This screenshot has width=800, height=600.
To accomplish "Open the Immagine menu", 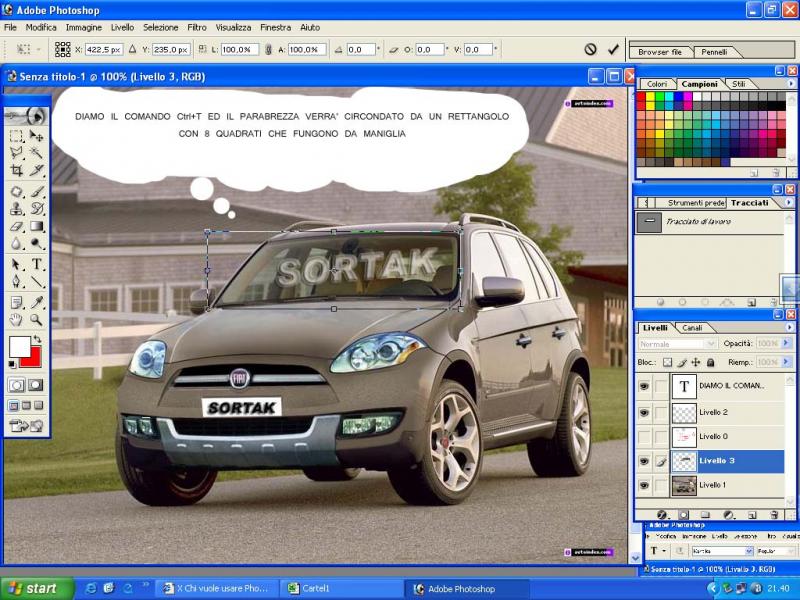I will (x=84, y=28).
